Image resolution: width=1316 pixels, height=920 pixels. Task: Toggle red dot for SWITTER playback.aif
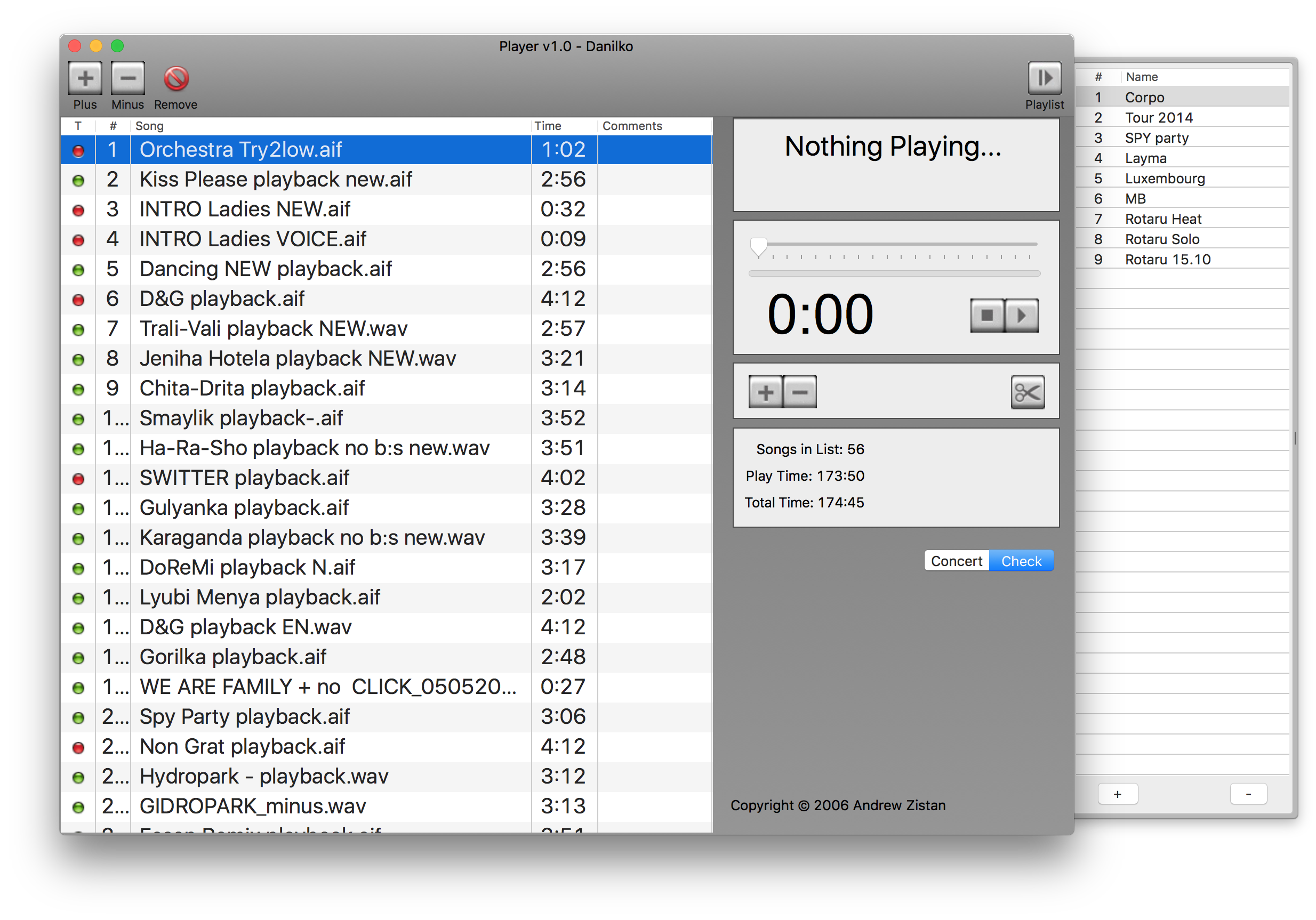coord(78,479)
